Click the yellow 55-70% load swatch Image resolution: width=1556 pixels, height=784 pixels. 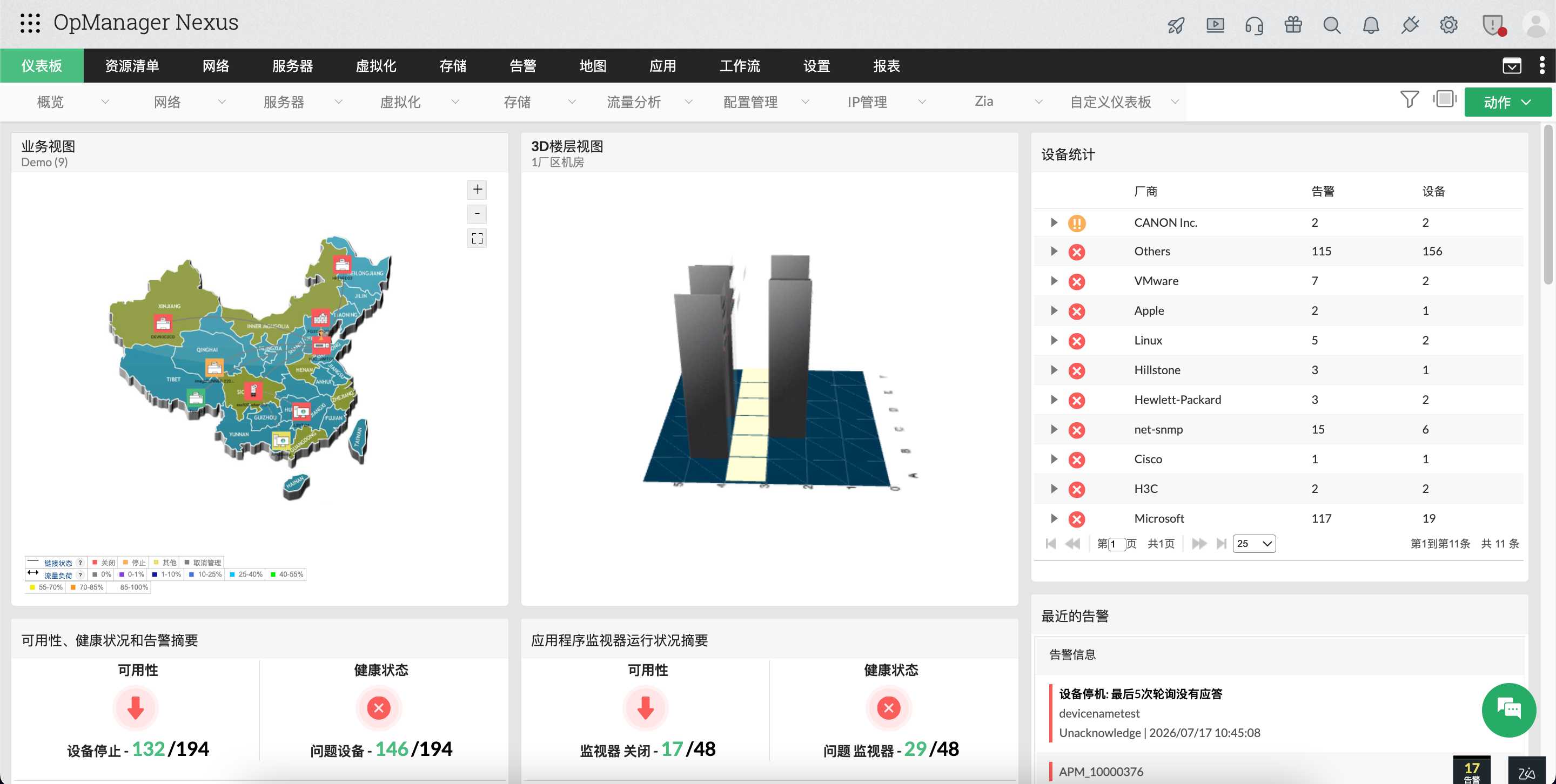click(32, 587)
